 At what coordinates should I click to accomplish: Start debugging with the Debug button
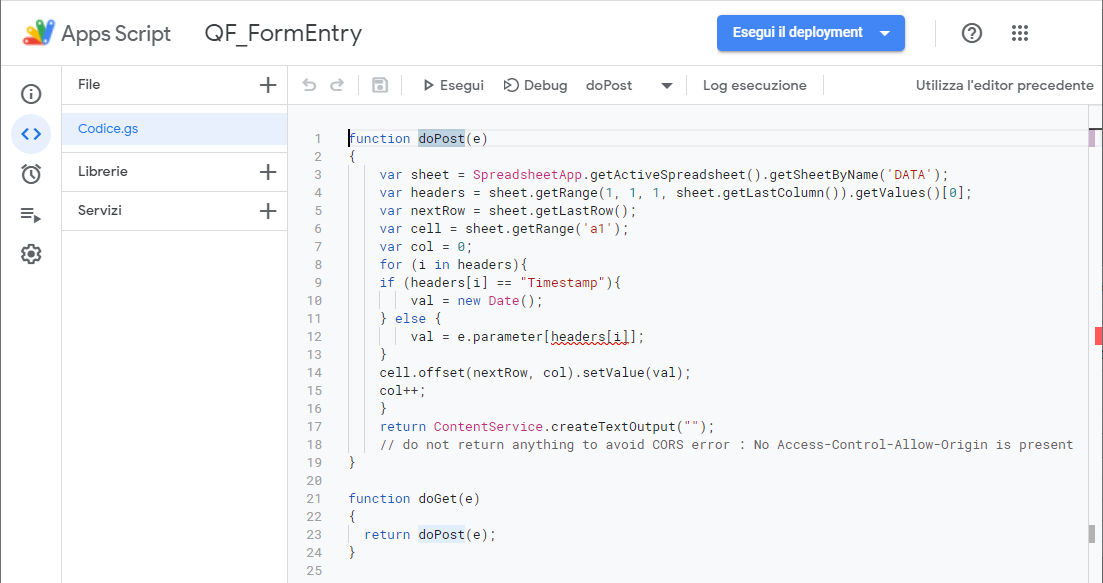pyautogui.click(x=535, y=85)
